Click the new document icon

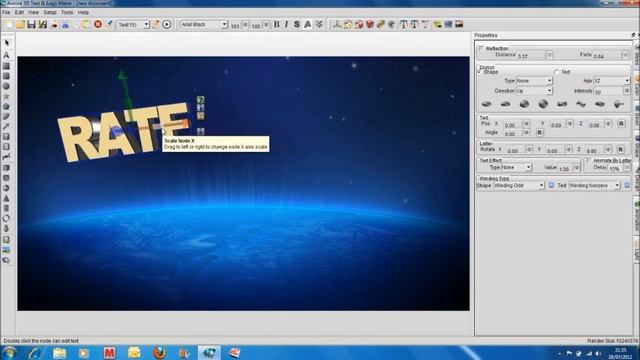9,24
